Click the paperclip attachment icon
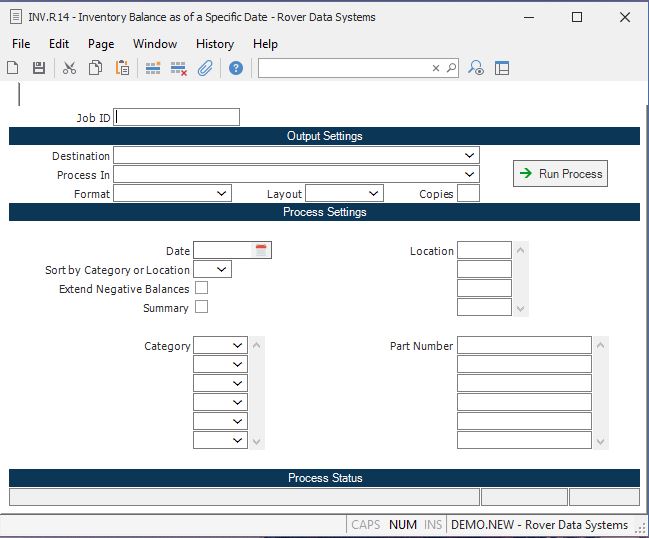649x538 pixels. tap(205, 68)
